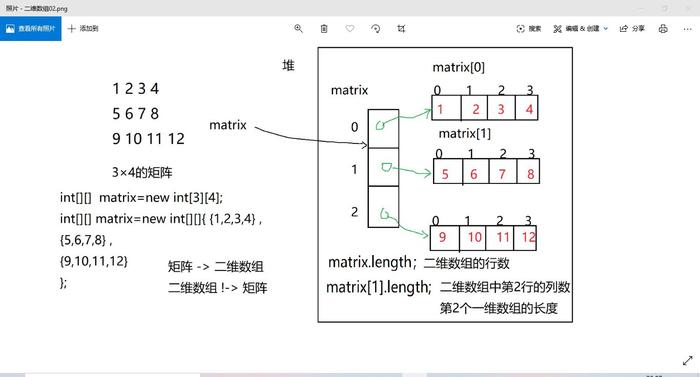Click the label matrix[1] above the second array
The image size is (700, 377).
click(465, 134)
